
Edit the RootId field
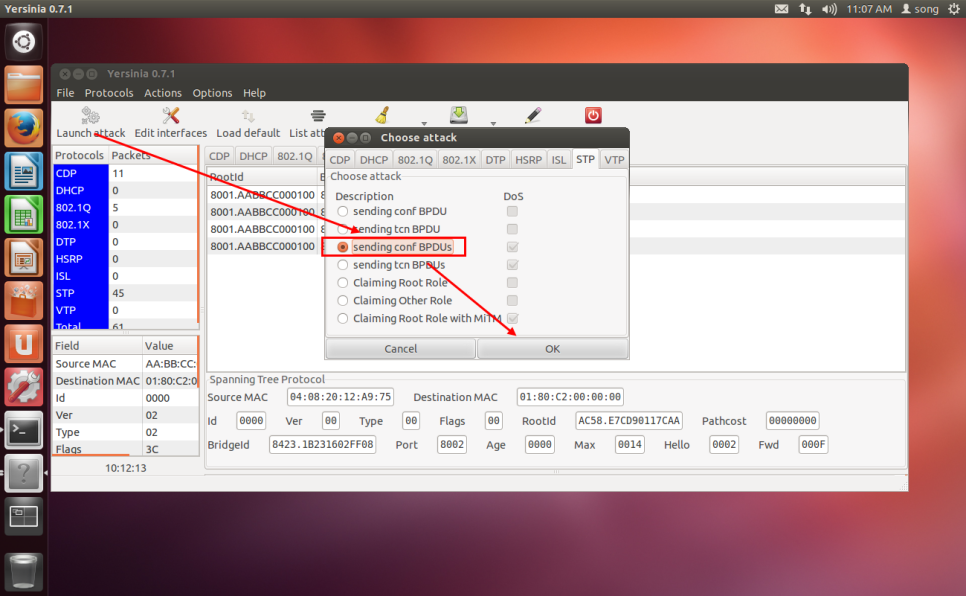point(628,421)
